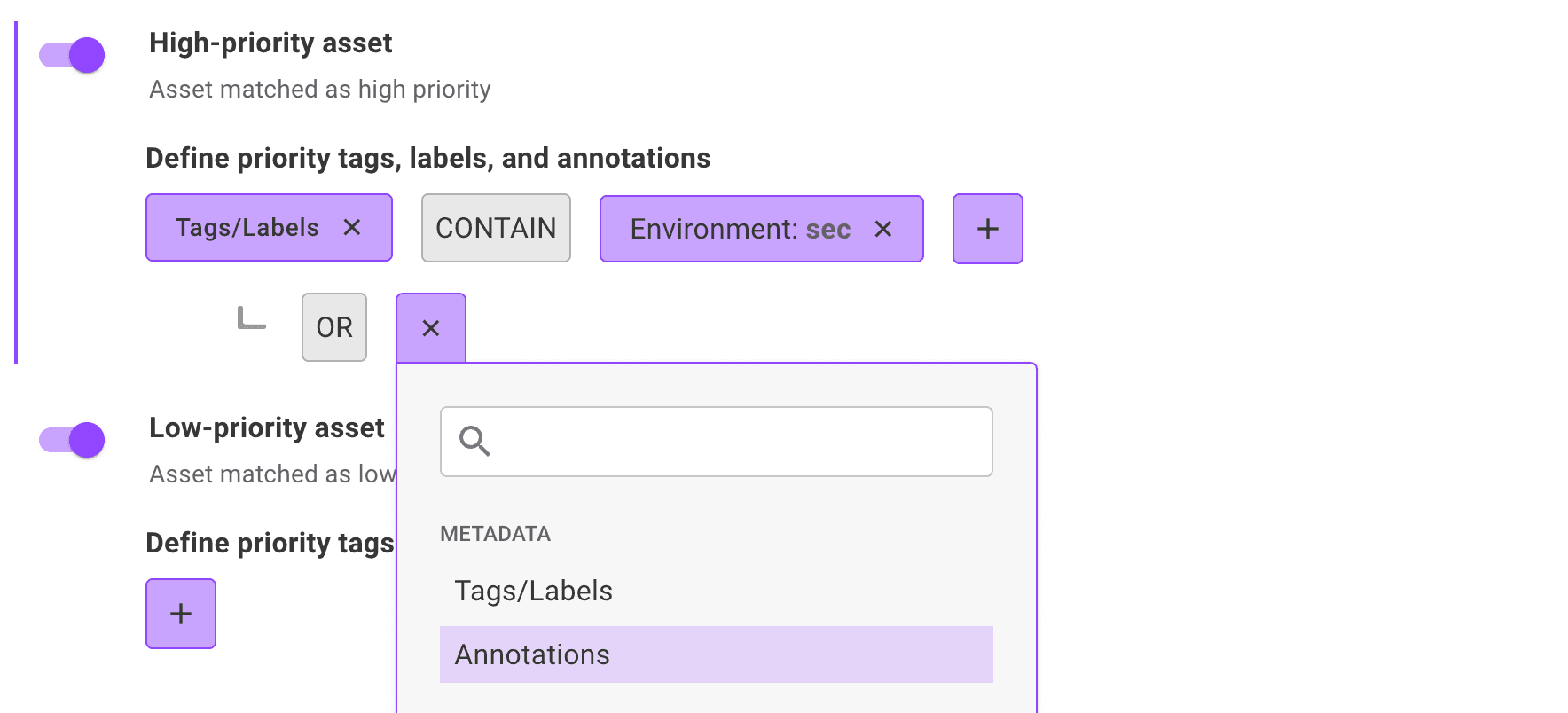Edit the Environment: sec value chip
This screenshot has width=1568, height=713.
[x=740, y=230]
